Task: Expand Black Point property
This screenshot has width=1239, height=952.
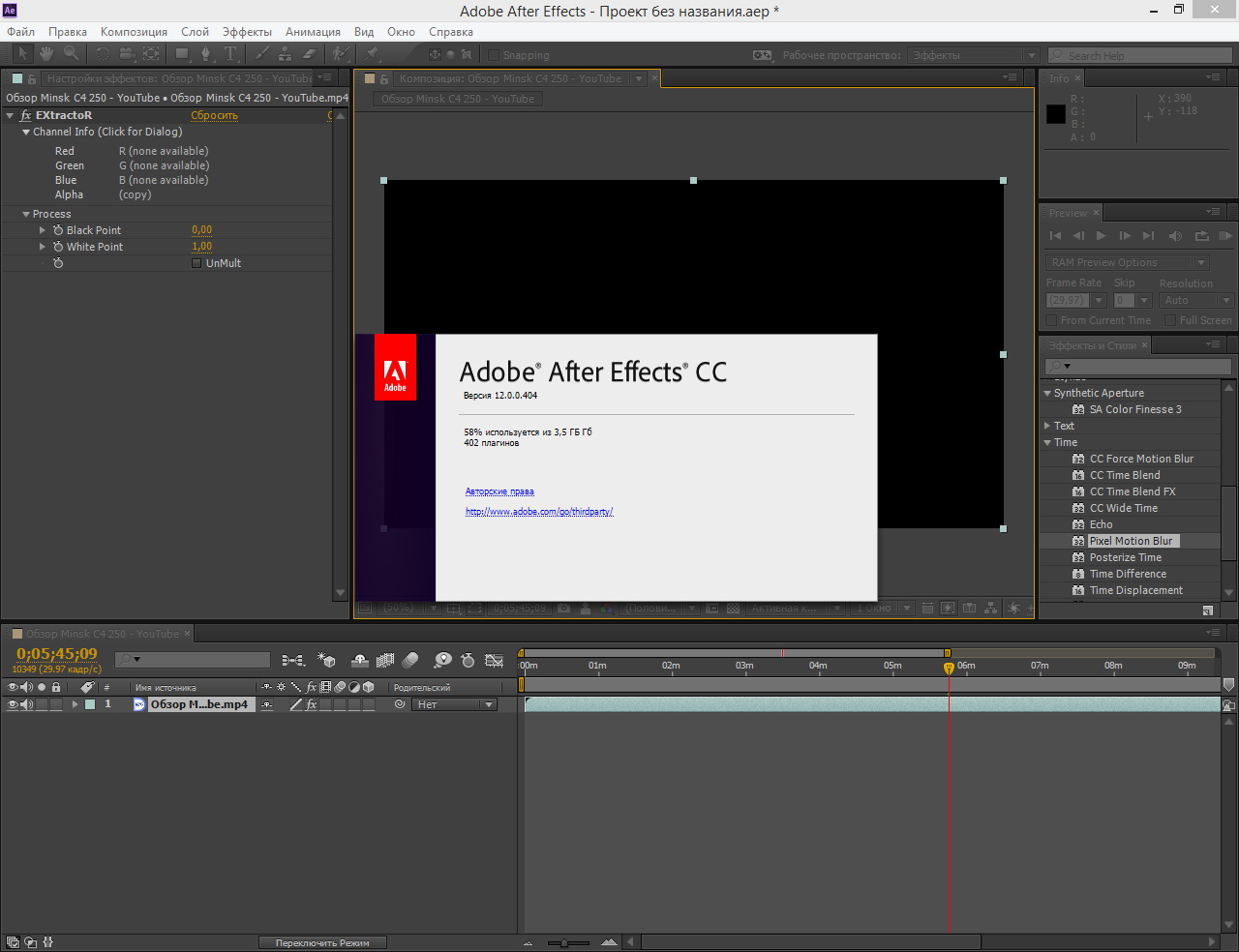Action: 43,230
